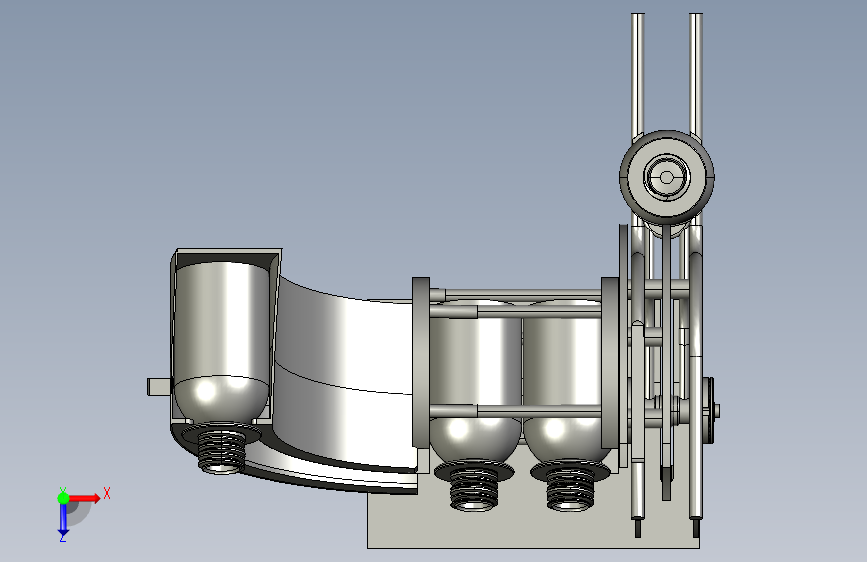Image resolution: width=867 pixels, height=562 pixels.
Task: Select the bottle inside the left housing
Action: pyautogui.click(x=222, y=342)
